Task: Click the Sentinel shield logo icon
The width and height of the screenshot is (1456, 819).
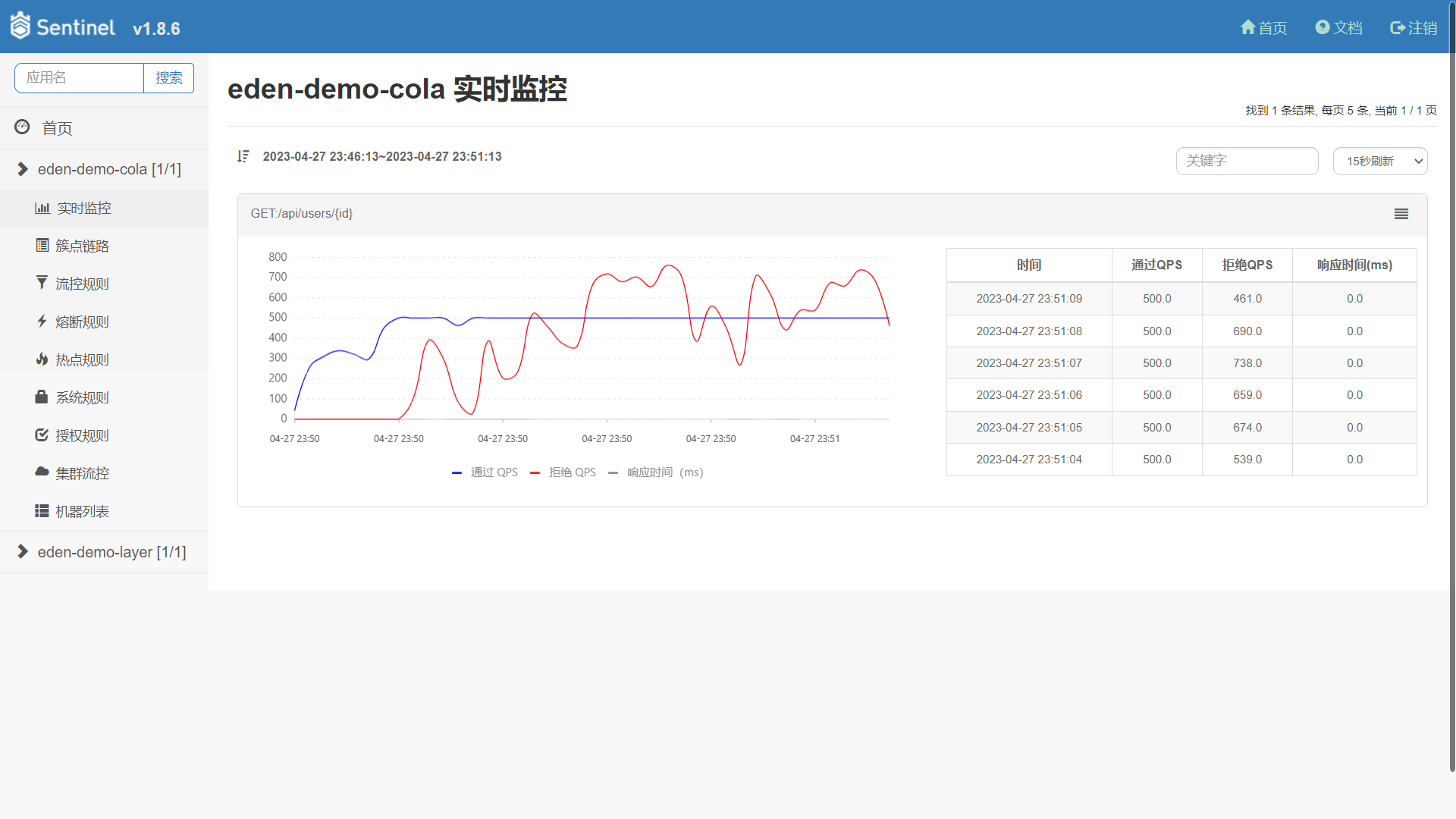Action: 20,26
